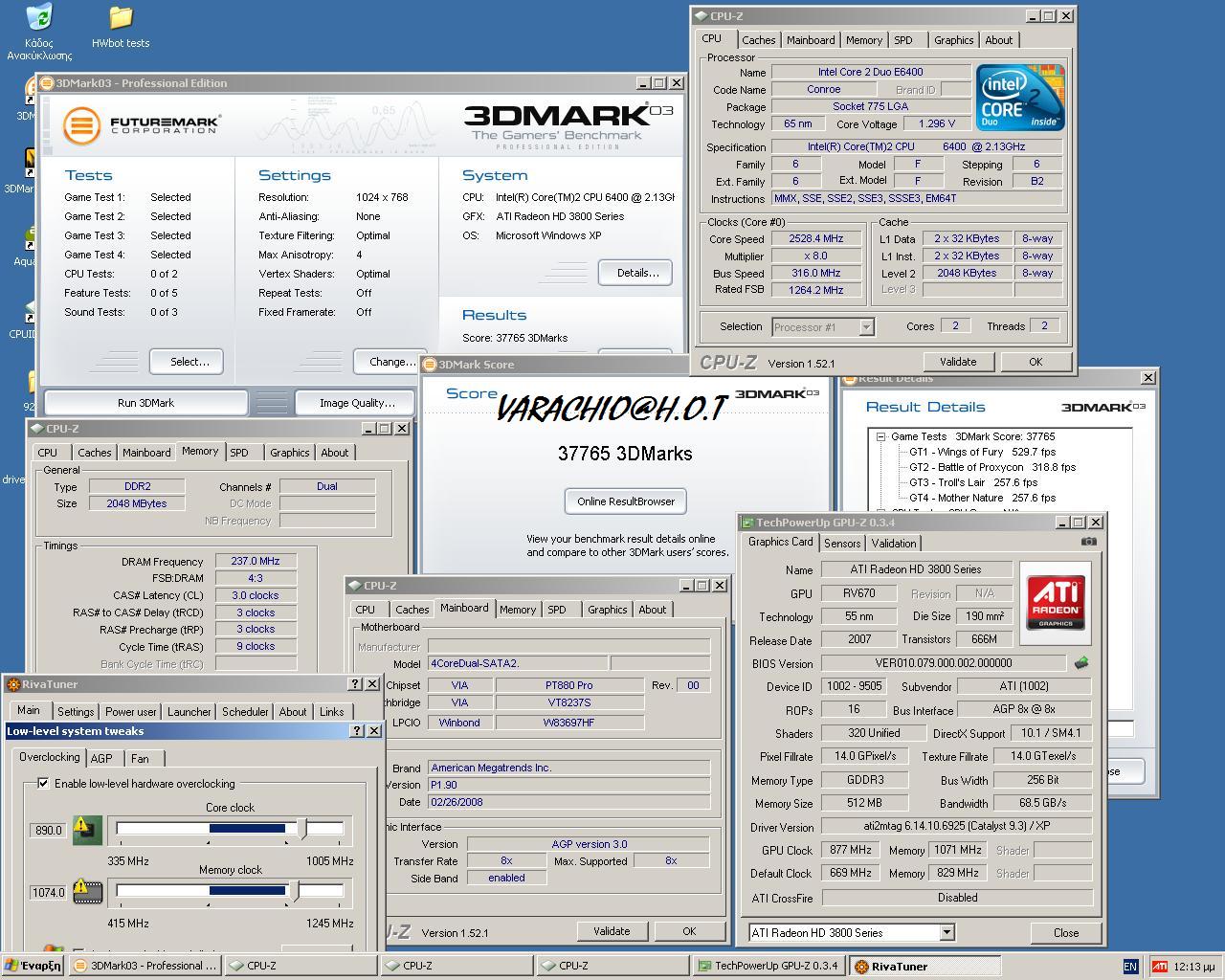Switch to Sensors tab in GPU-Z

(842, 544)
